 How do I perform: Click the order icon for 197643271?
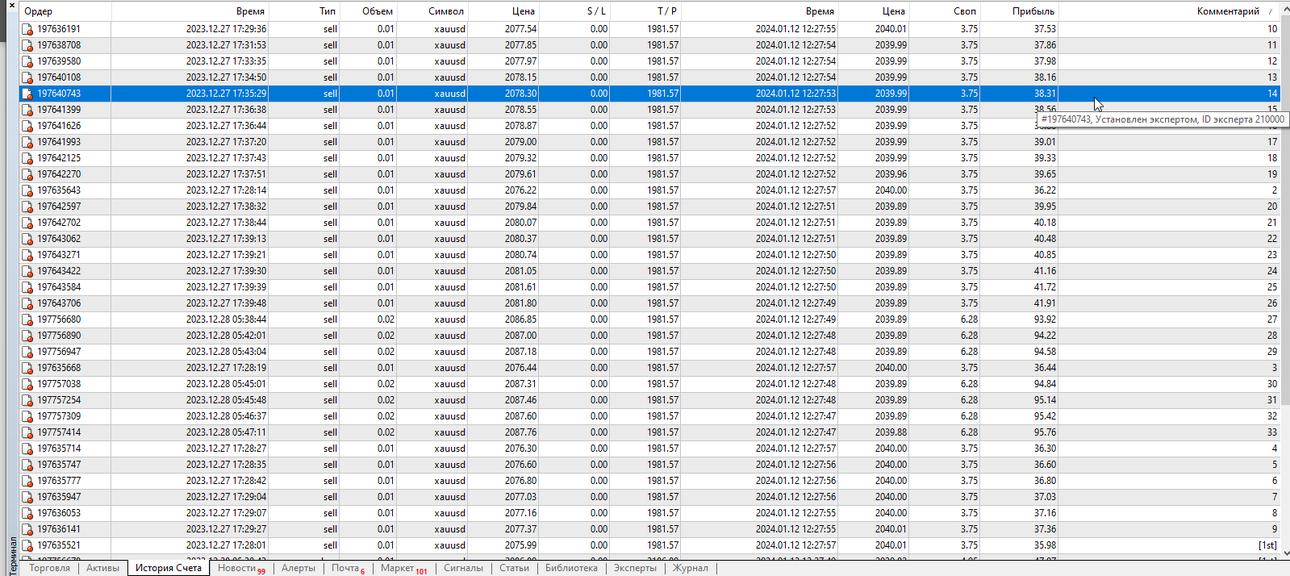(28, 254)
